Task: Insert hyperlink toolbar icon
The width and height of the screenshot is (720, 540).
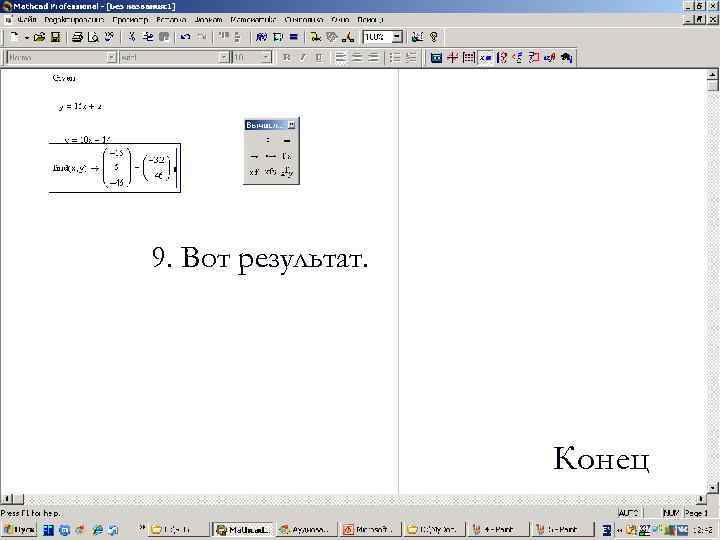Action: [x=315, y=37]
